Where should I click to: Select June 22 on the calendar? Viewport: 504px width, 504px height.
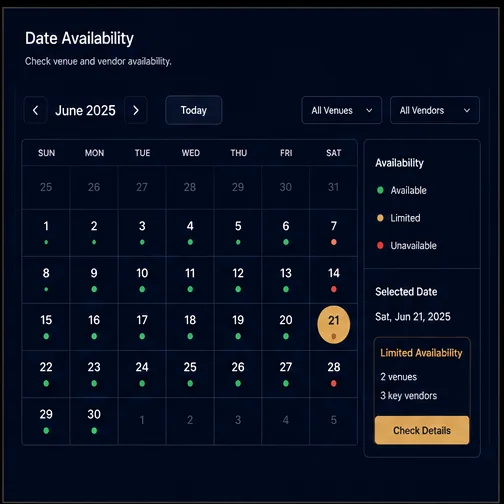46,374
